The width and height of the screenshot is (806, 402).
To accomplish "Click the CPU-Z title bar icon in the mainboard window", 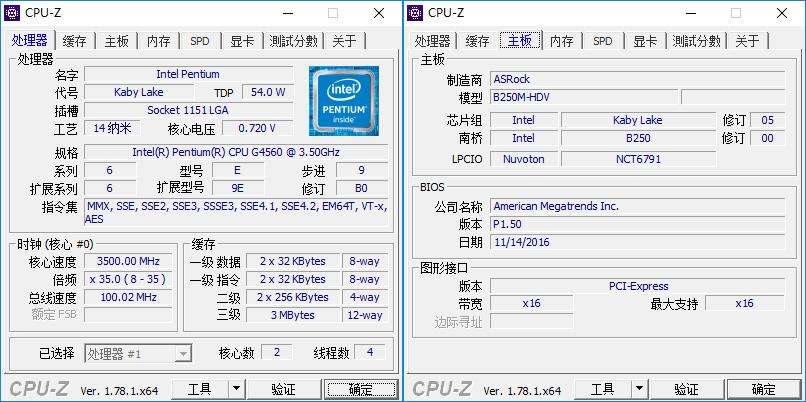I will coord(416,13).
